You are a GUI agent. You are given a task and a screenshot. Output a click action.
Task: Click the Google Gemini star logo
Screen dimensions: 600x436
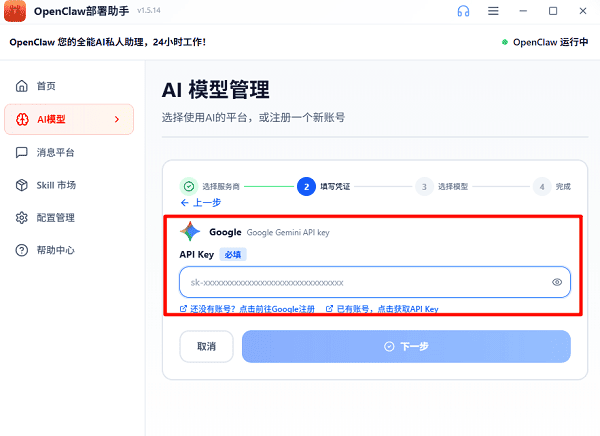[190, 231]
